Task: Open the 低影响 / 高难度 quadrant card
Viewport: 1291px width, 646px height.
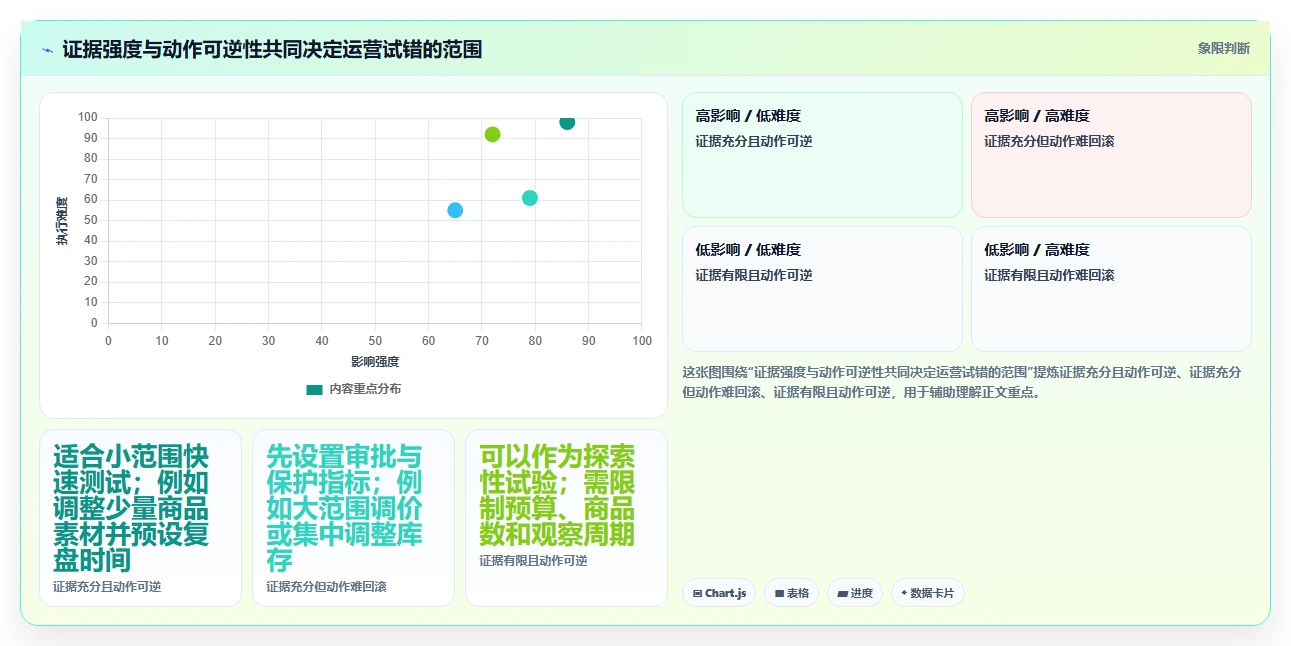Action: (x=1111, y=289)
